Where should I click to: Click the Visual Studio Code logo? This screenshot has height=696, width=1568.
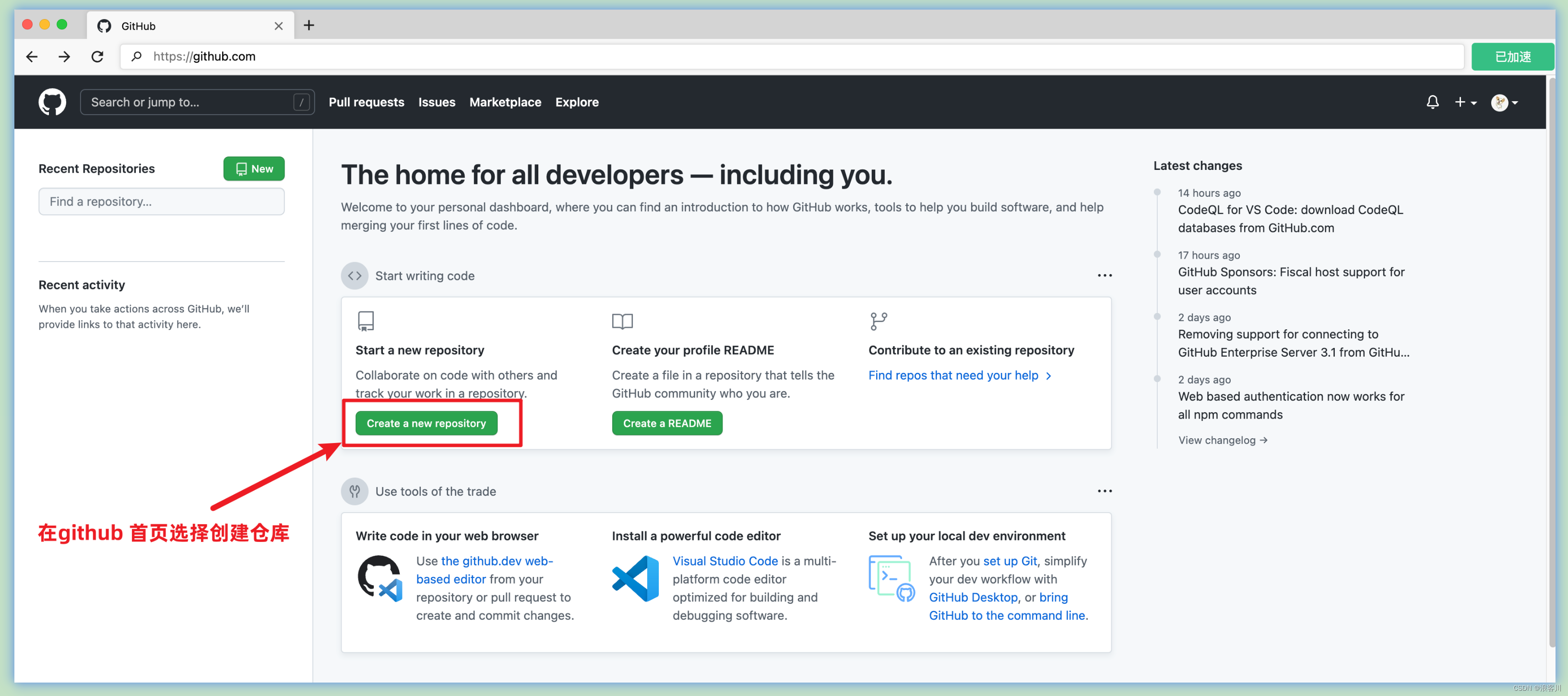point(635,578)
